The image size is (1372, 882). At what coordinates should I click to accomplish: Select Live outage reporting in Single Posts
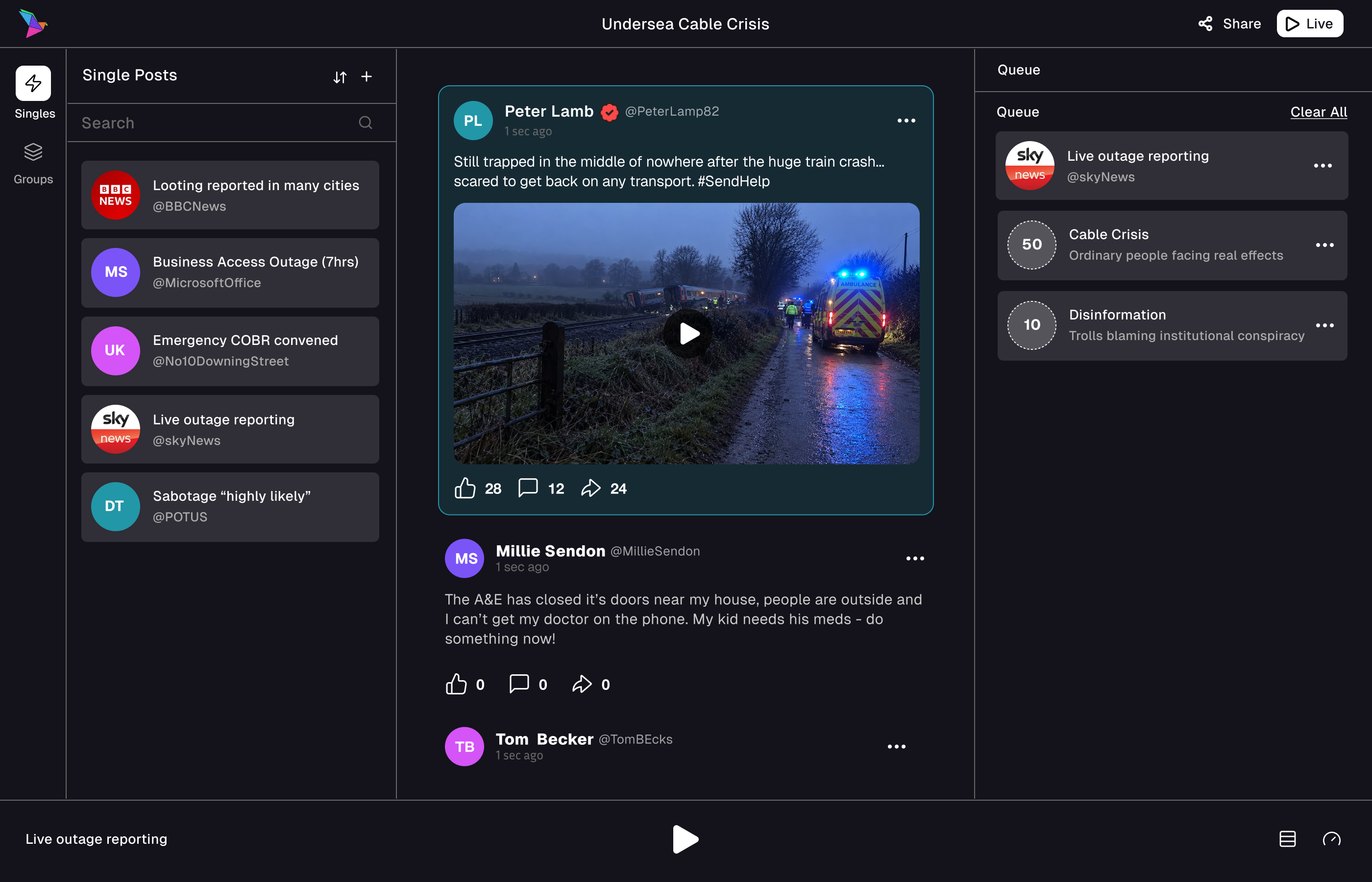tap(230, 430)
